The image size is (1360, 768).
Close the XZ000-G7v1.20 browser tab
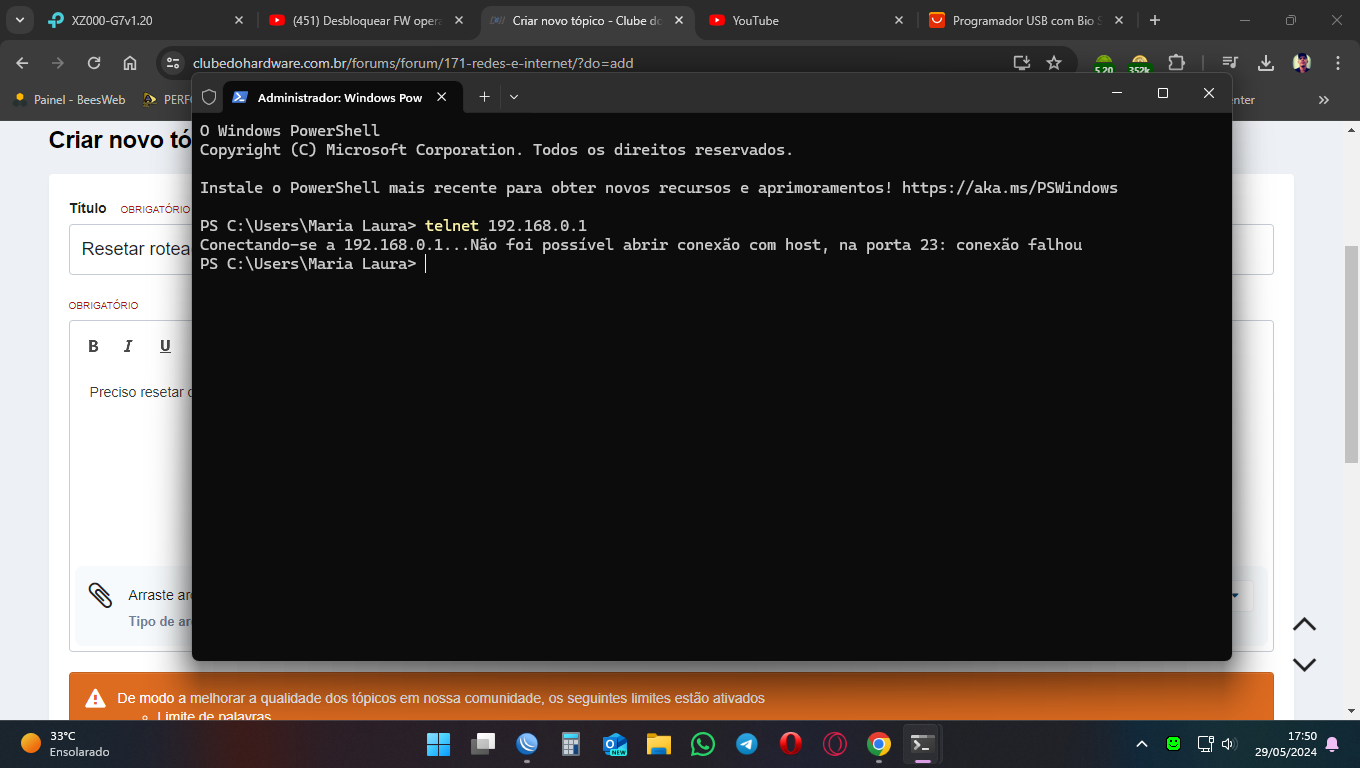pyautogui.click(x=238, y=20)
